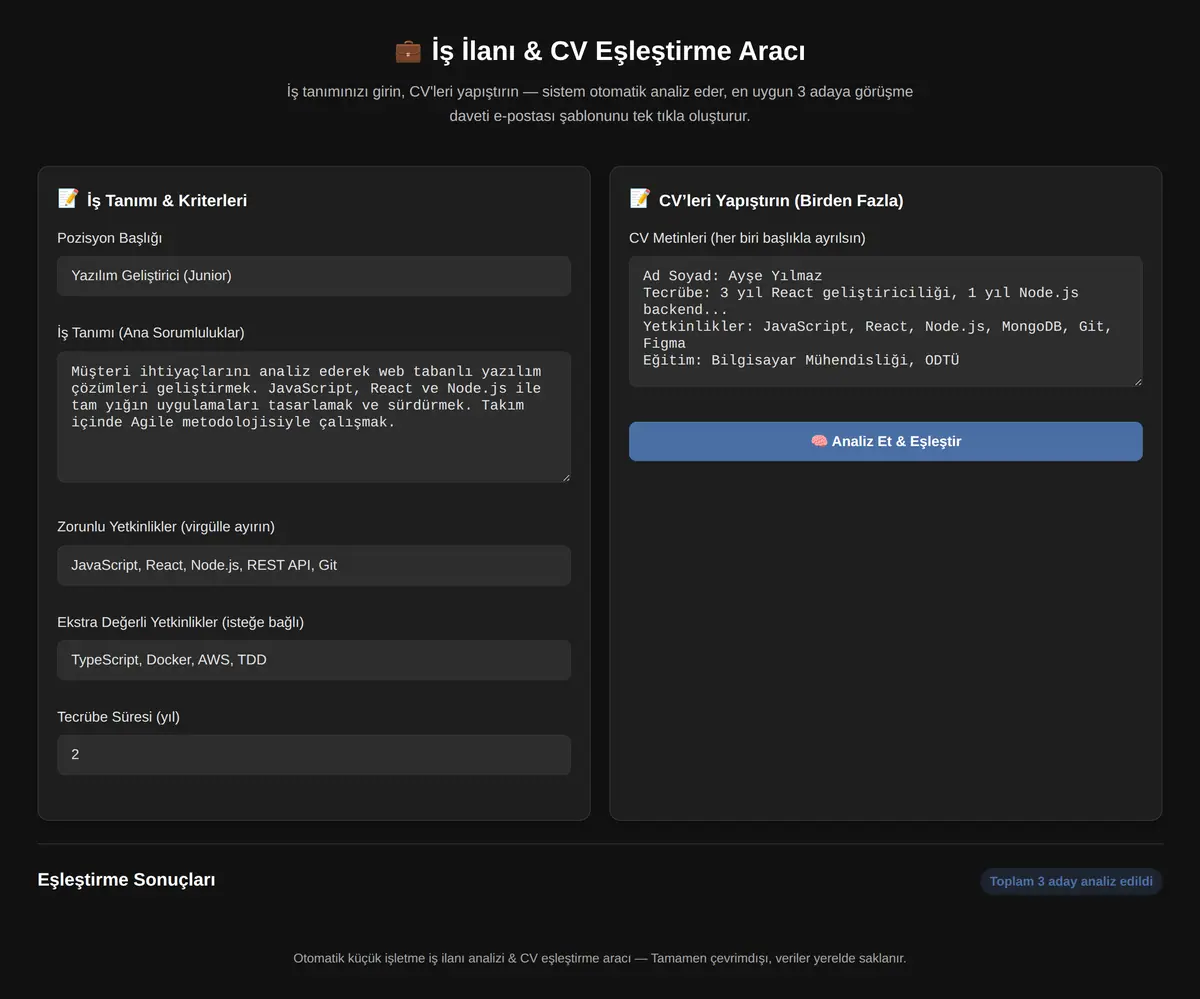Click the subtitle paragraph under the title
This screenshot has height=999, width=1200.
coord(600,104)
